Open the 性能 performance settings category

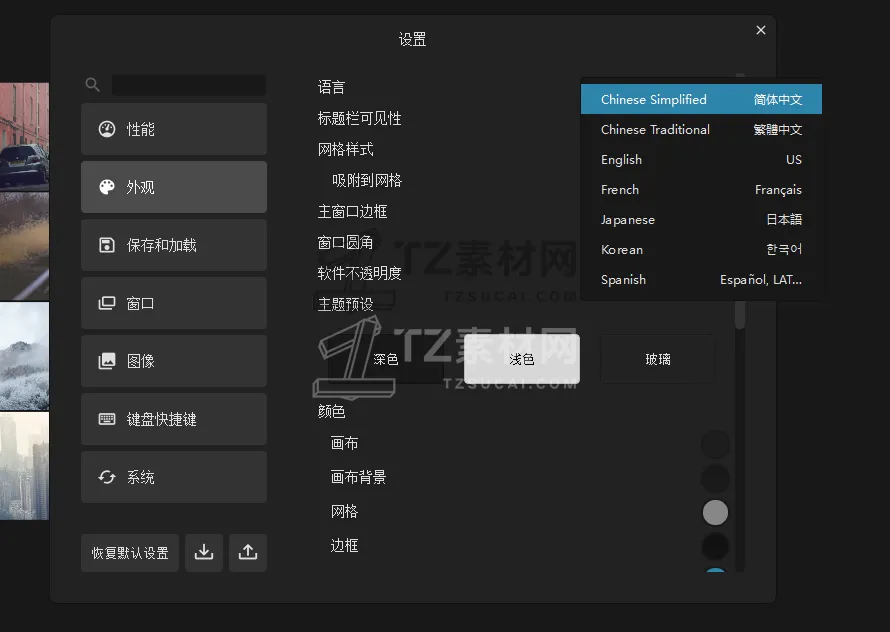coord(174,129)
